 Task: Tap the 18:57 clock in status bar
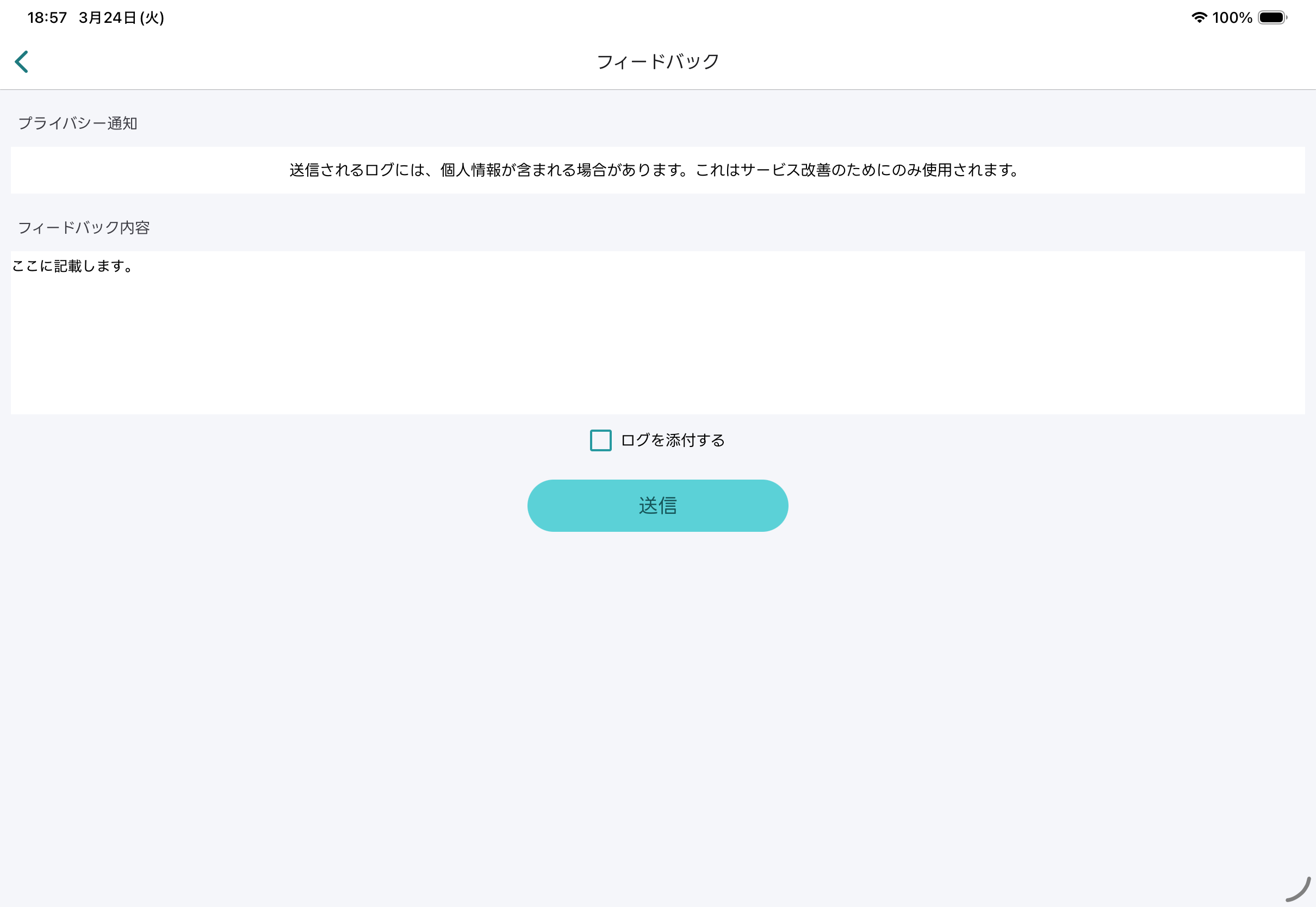(47, 17)
